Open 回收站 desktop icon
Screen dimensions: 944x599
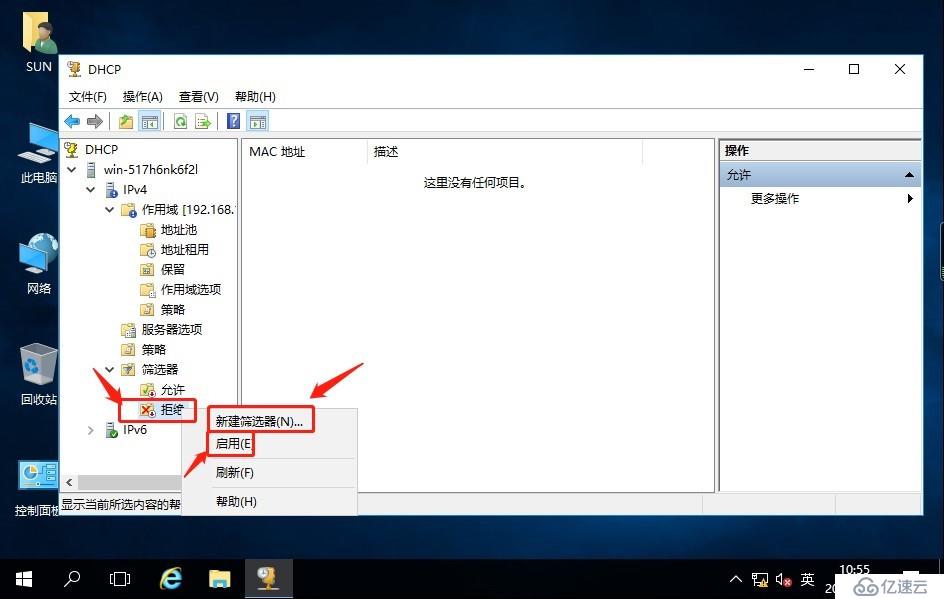point(39,374)
